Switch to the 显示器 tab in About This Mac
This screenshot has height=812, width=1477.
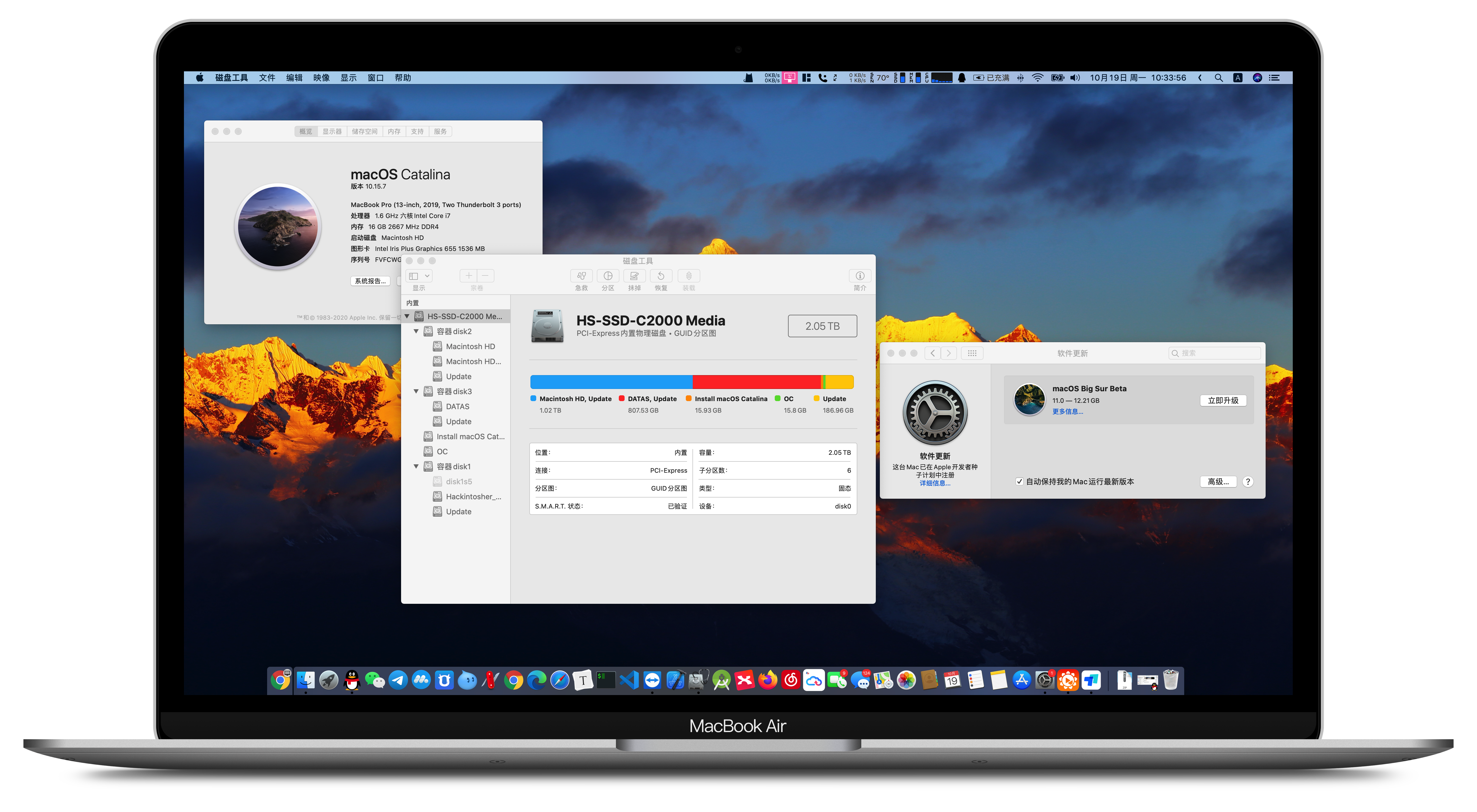point(332,132)
